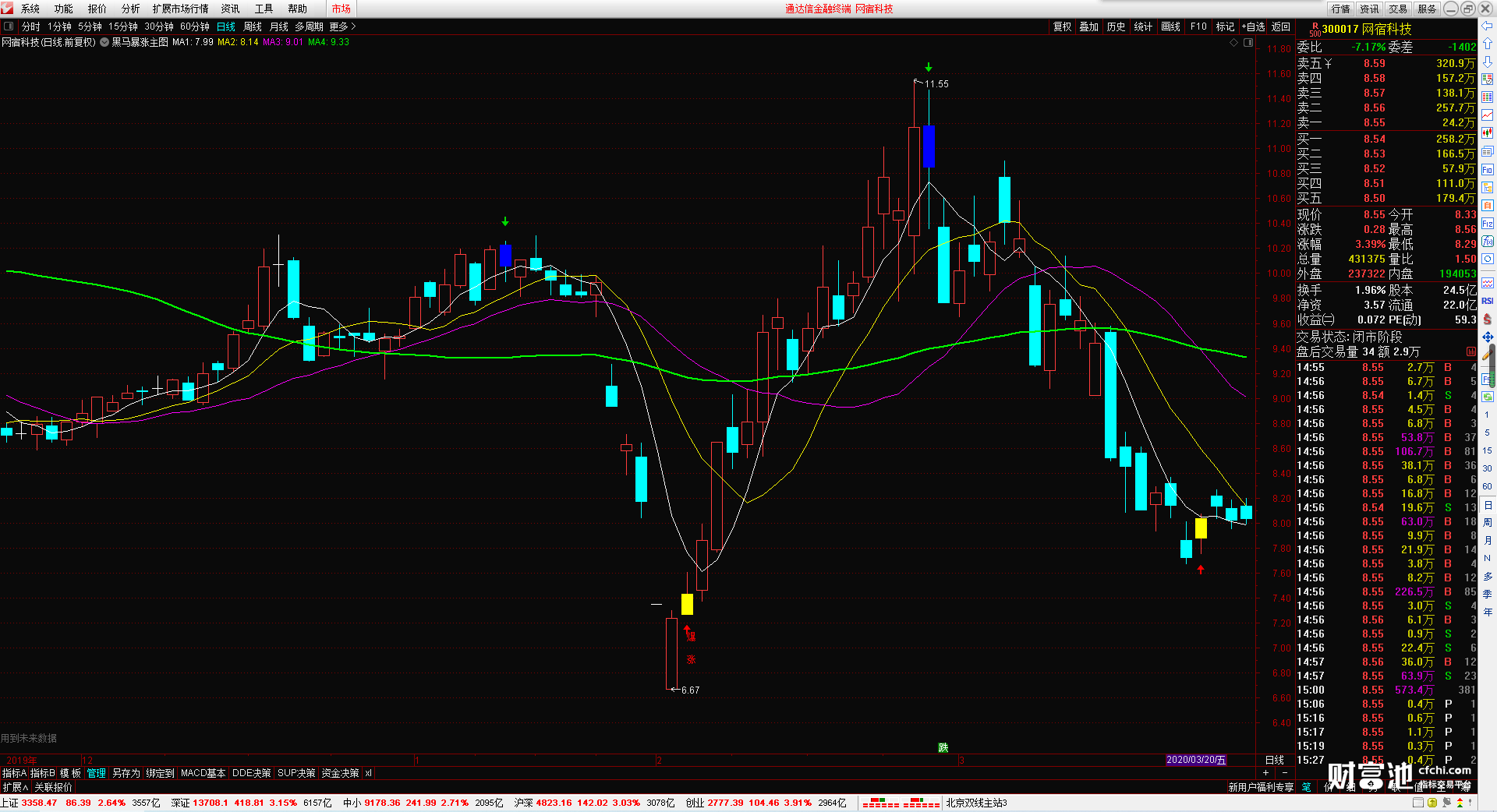Screen dimensions: 1497x812
Task: Open the 分析 menu
Action: click(x=131, y=9)
